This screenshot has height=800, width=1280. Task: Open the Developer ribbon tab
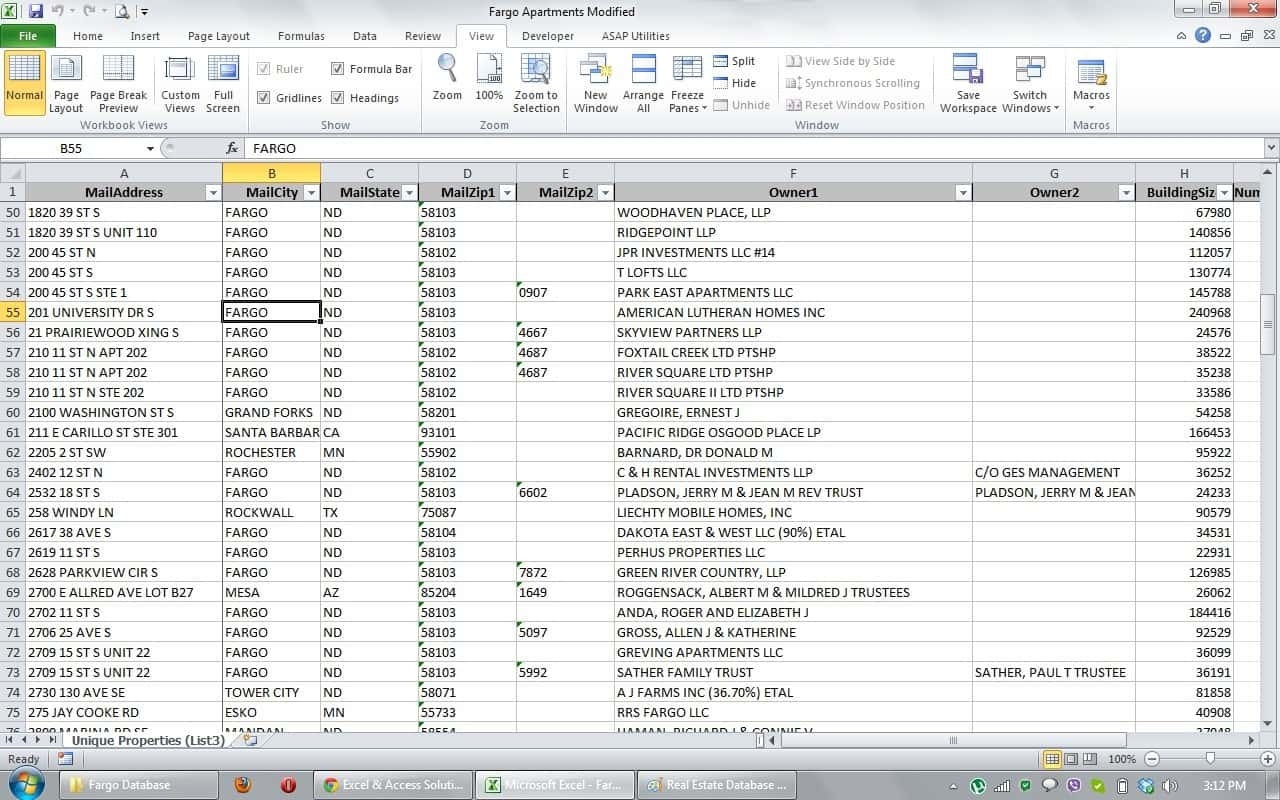coord(547,35)
